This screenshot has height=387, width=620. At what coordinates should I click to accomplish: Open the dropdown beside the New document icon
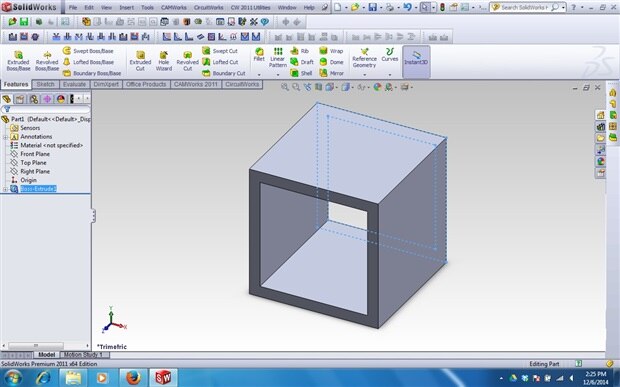[x=346, y=8]
